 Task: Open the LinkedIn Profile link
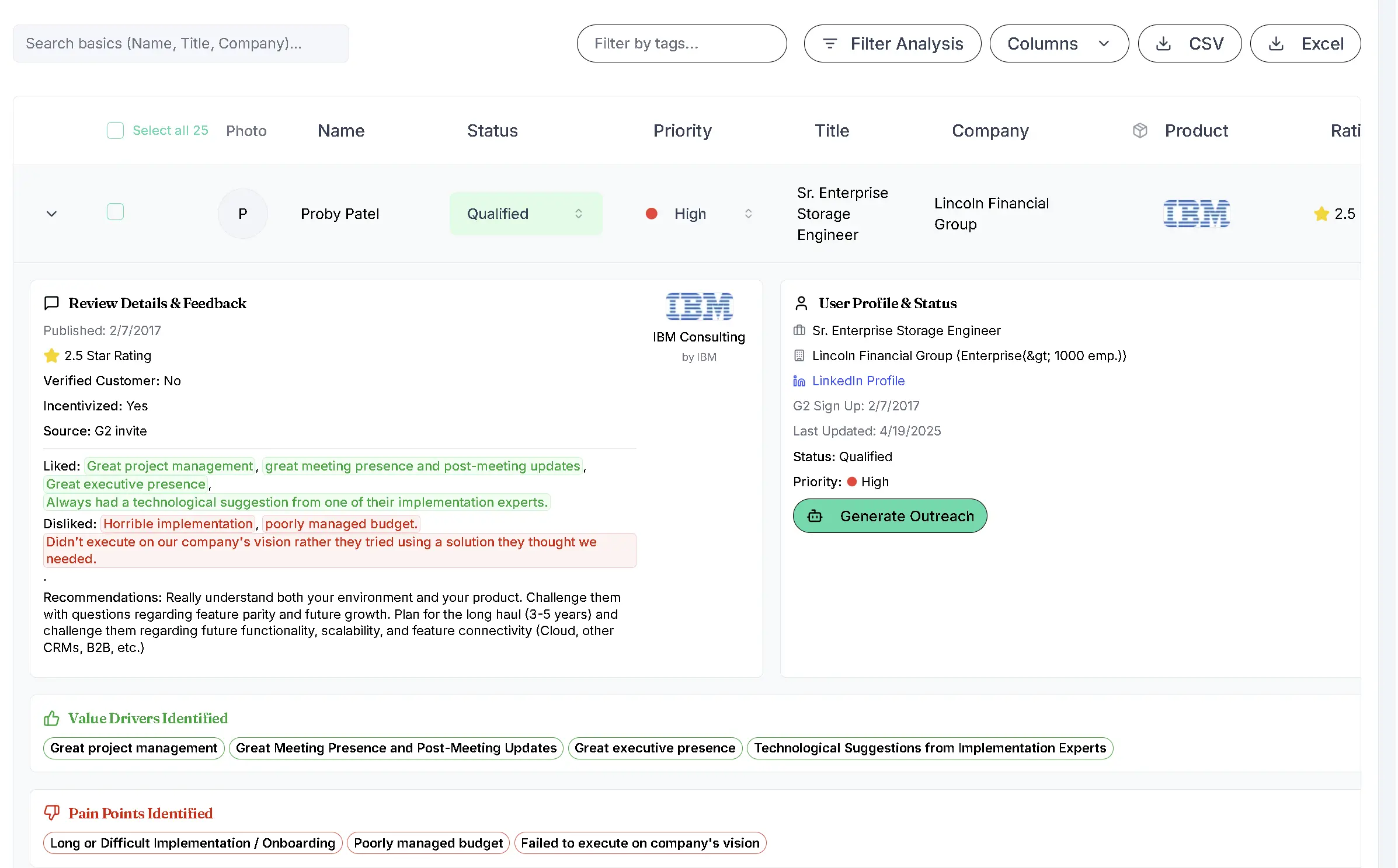click(x=858, y=381)
